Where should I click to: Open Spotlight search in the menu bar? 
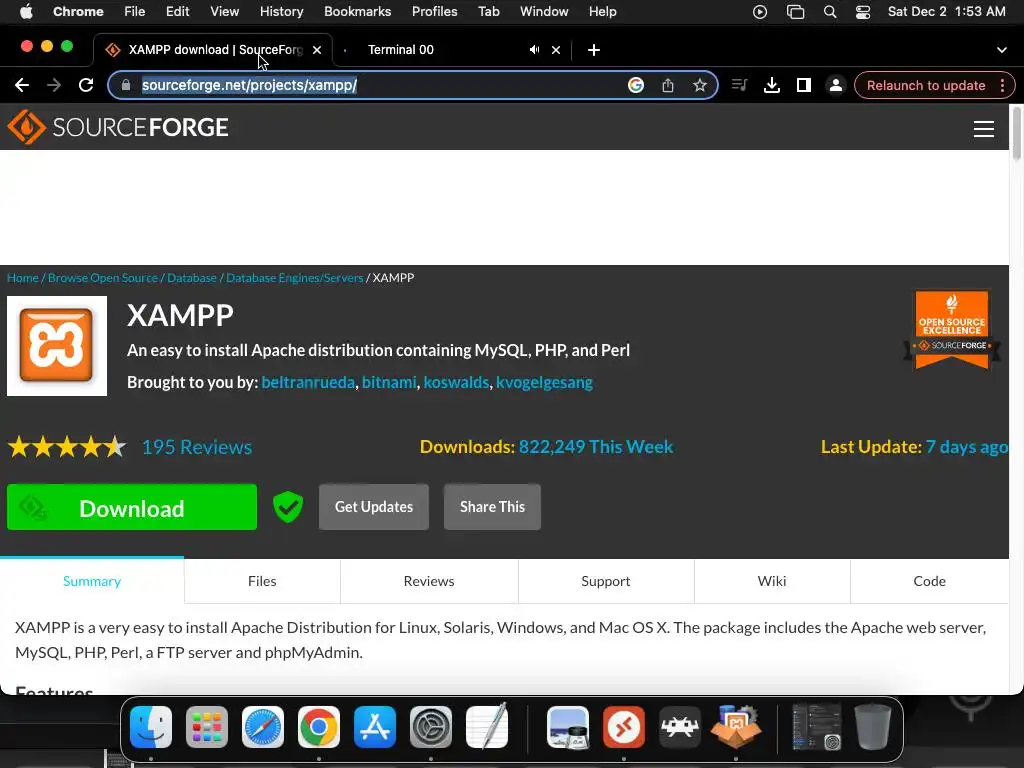pos(829,12)
